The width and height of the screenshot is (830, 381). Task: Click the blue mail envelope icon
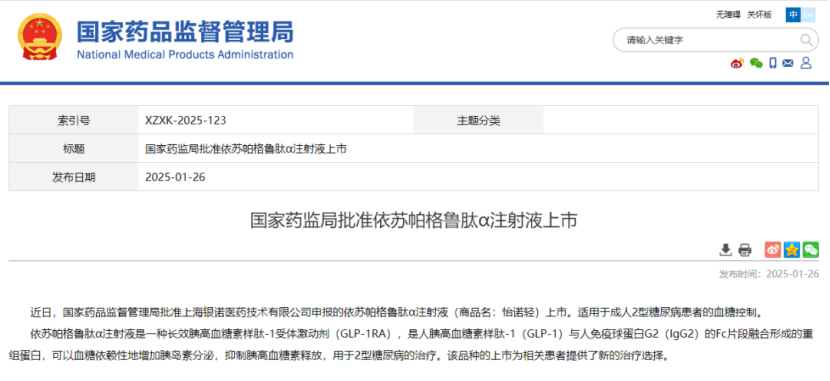point(788,64)
